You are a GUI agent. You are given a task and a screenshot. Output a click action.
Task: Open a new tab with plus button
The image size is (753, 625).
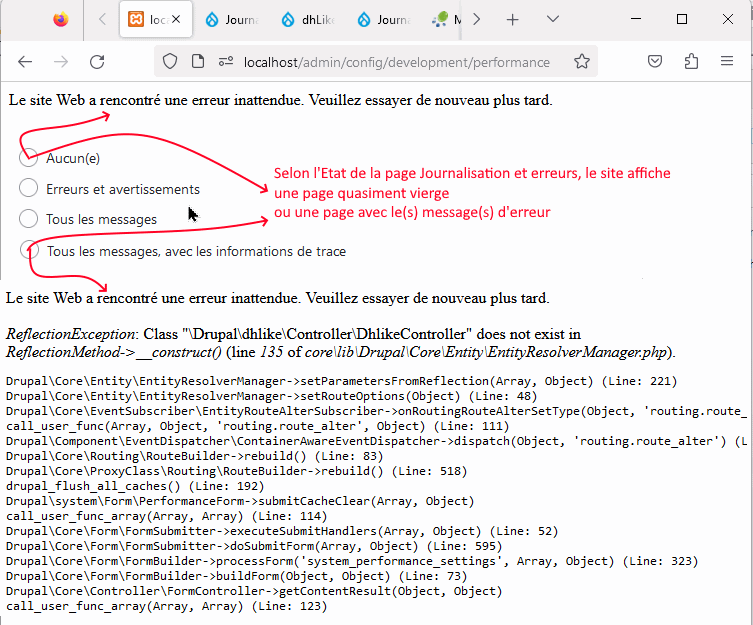click(512, 20)
